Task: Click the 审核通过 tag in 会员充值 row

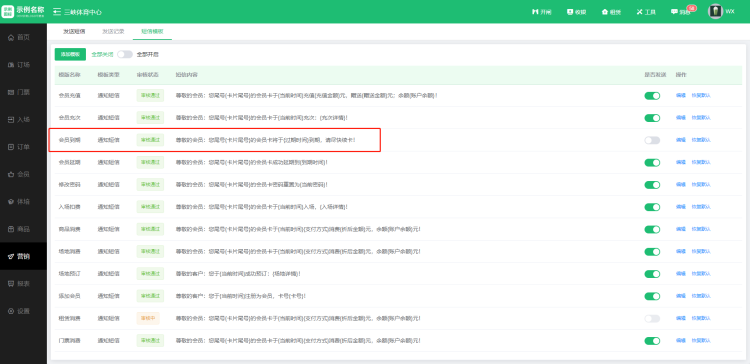Action: point(150,96)
